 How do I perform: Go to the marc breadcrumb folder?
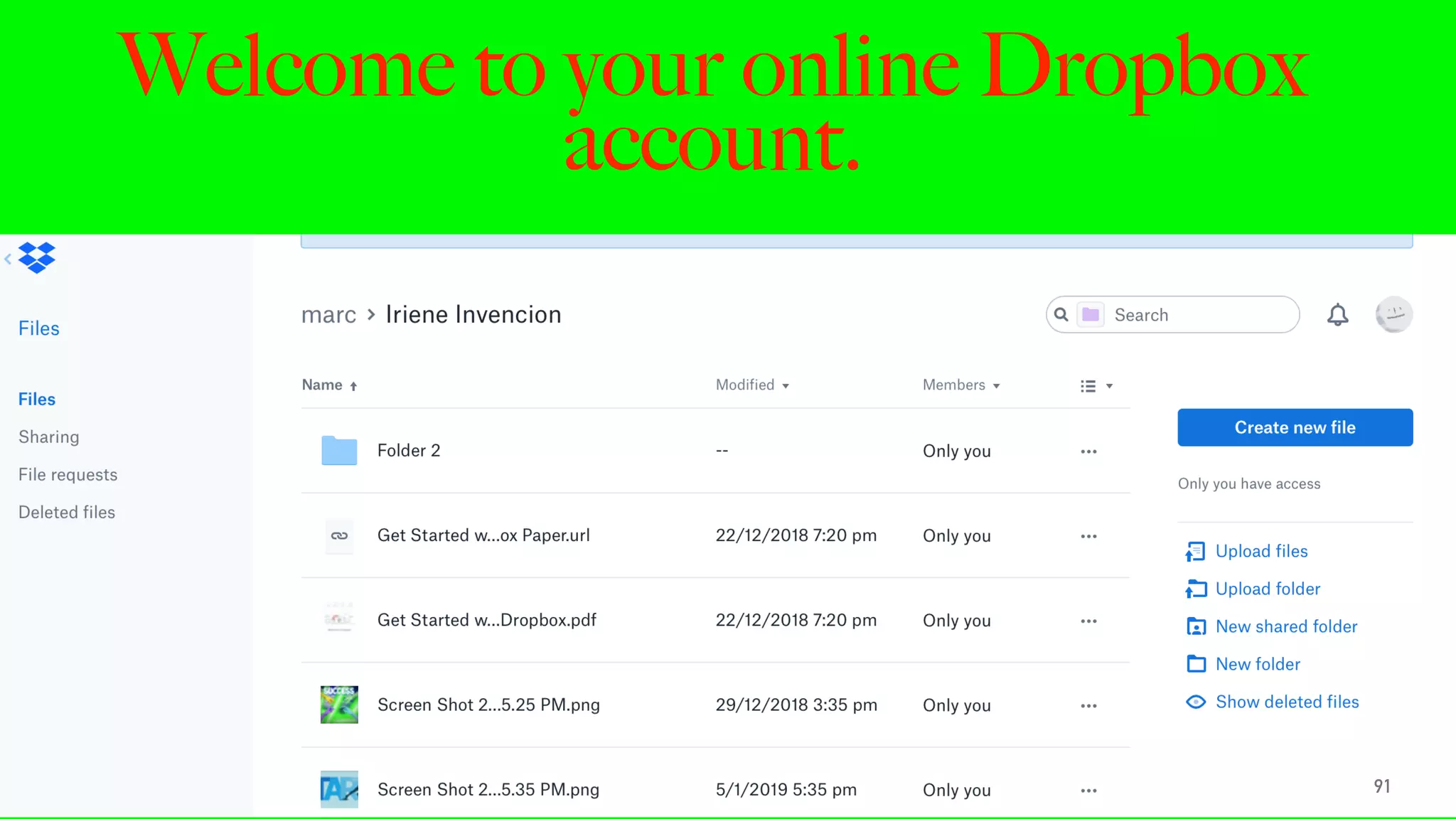328,315
